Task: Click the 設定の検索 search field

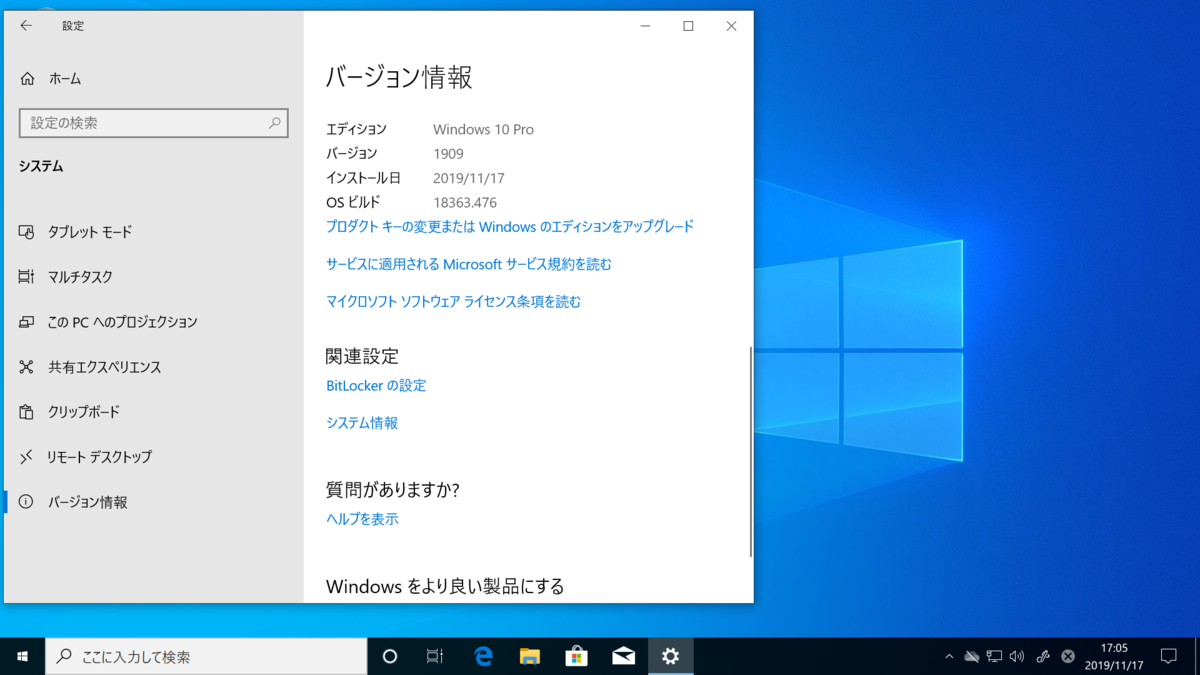Action: tap(154, 123)
